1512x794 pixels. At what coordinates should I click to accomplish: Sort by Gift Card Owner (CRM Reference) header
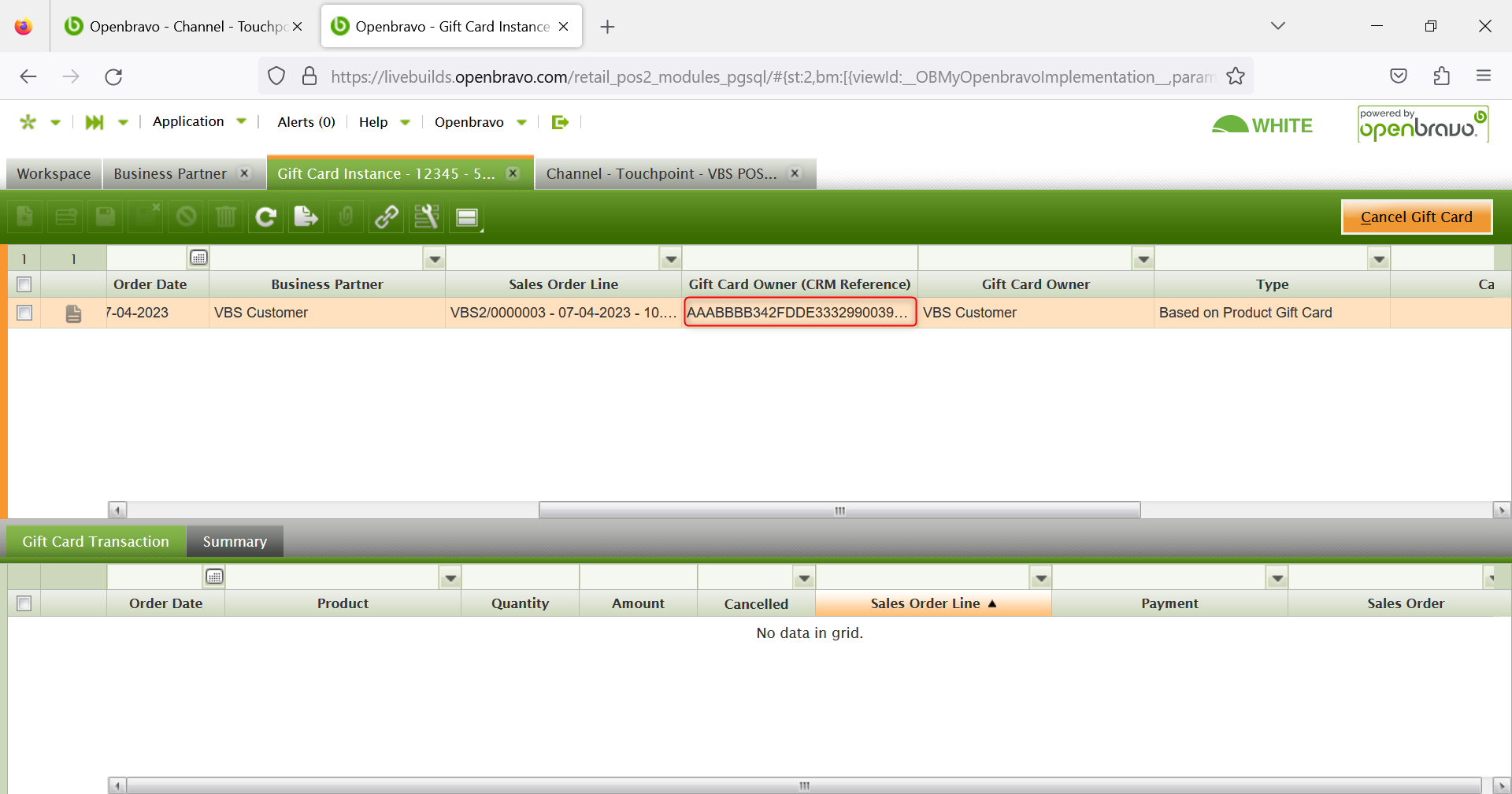(799, 284)
